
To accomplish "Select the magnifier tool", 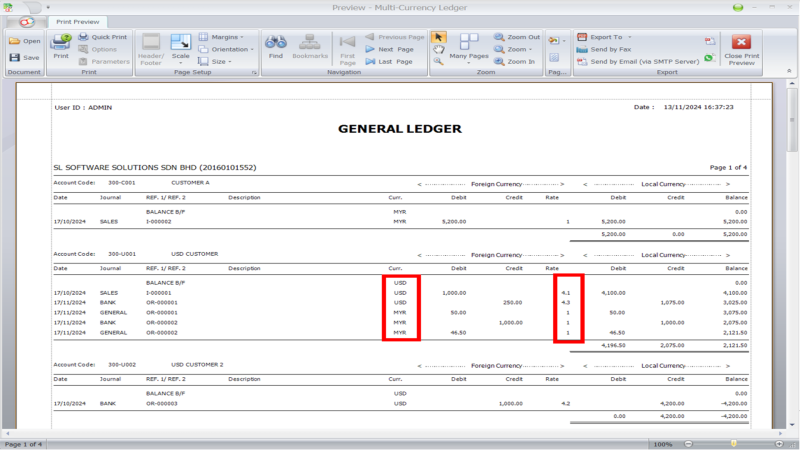I will 438,62.
